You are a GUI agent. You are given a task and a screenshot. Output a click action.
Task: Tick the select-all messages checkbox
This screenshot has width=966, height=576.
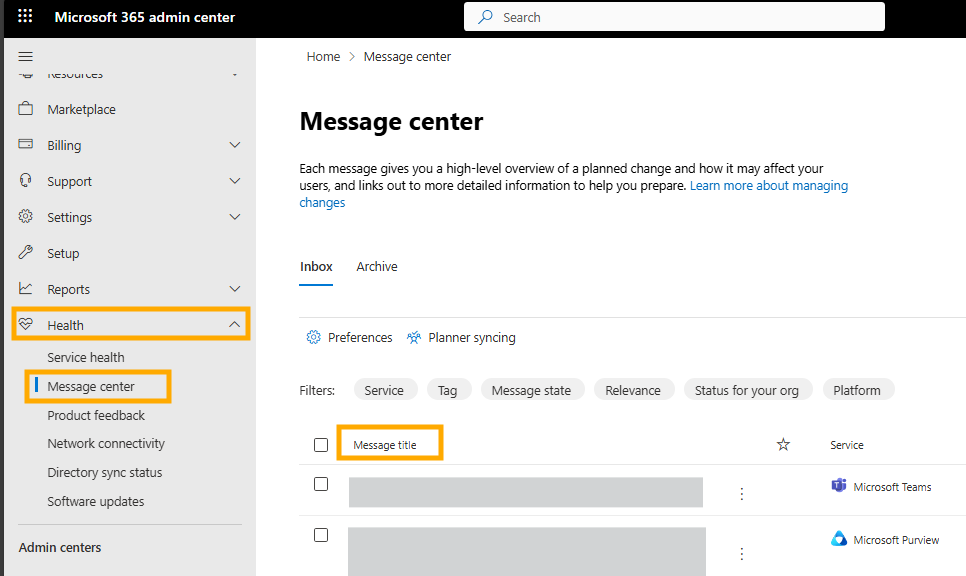(x=321, y=445)
